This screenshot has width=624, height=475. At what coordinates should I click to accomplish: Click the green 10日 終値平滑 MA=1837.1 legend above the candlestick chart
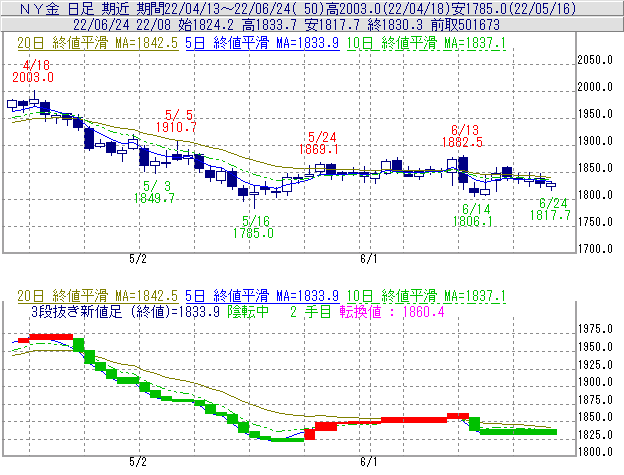(x=426, y=43)
